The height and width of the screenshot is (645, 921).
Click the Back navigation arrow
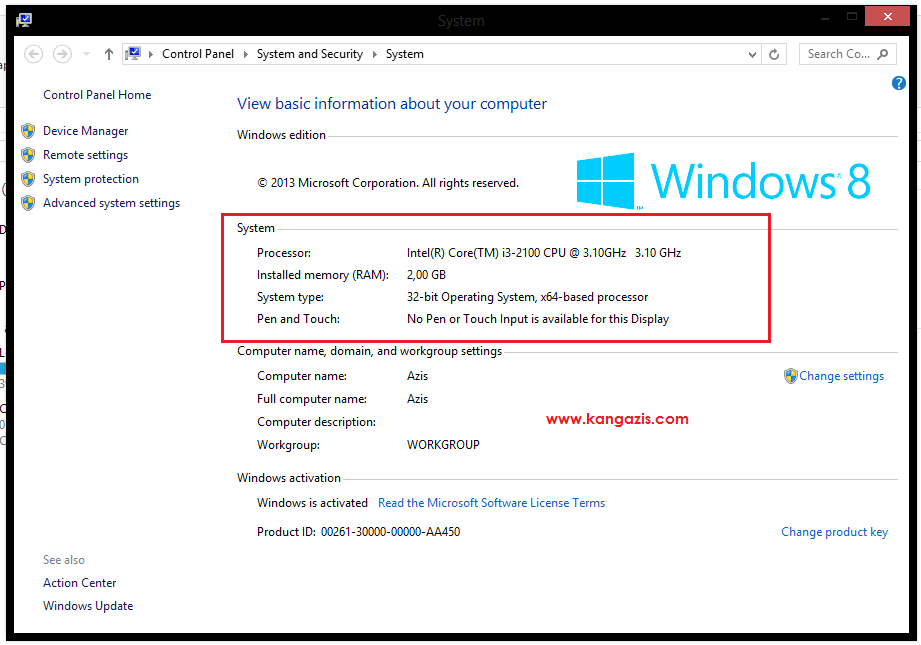(33, 54)
